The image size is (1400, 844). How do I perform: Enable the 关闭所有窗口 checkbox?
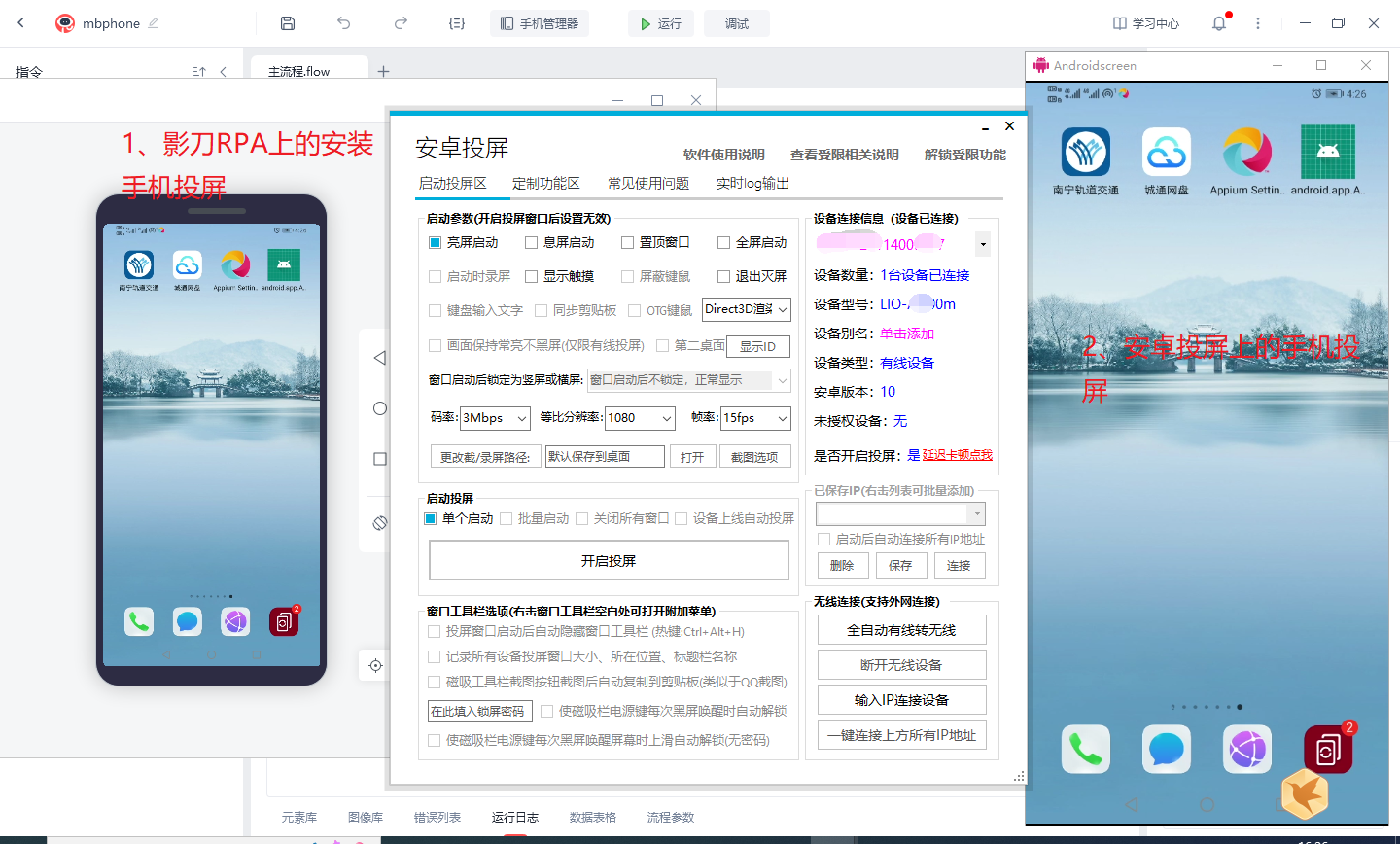coord(581,518)
